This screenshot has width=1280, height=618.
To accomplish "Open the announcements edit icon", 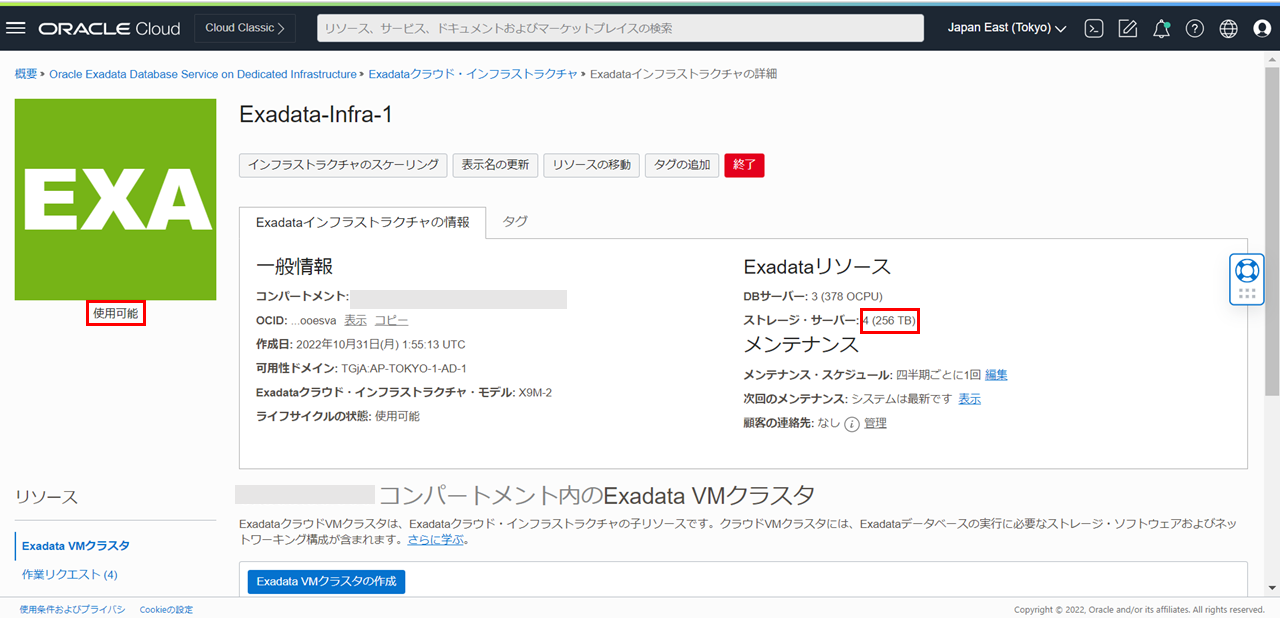I will (1128, 28).
